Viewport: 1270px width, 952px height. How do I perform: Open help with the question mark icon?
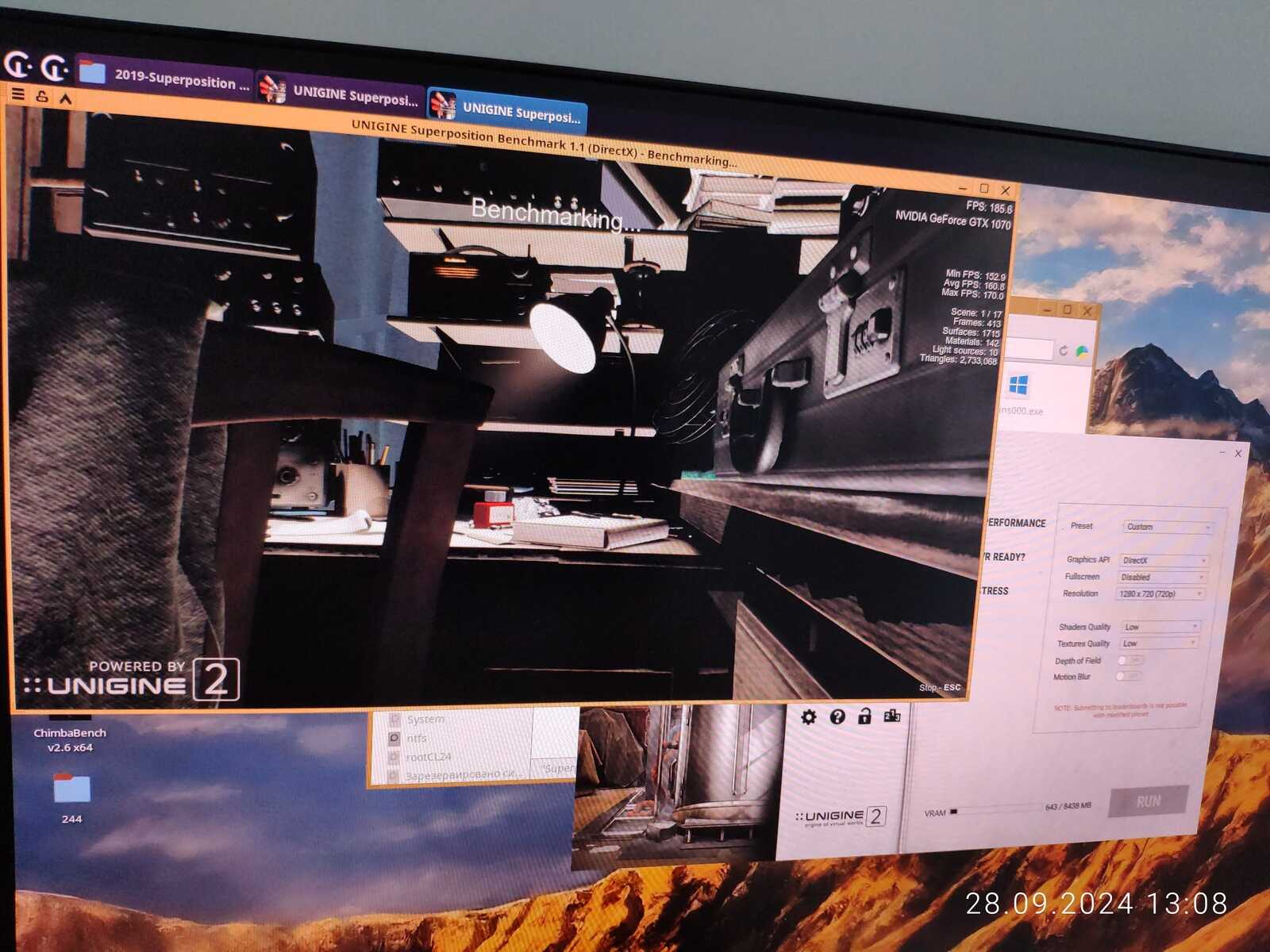(837, 717)
